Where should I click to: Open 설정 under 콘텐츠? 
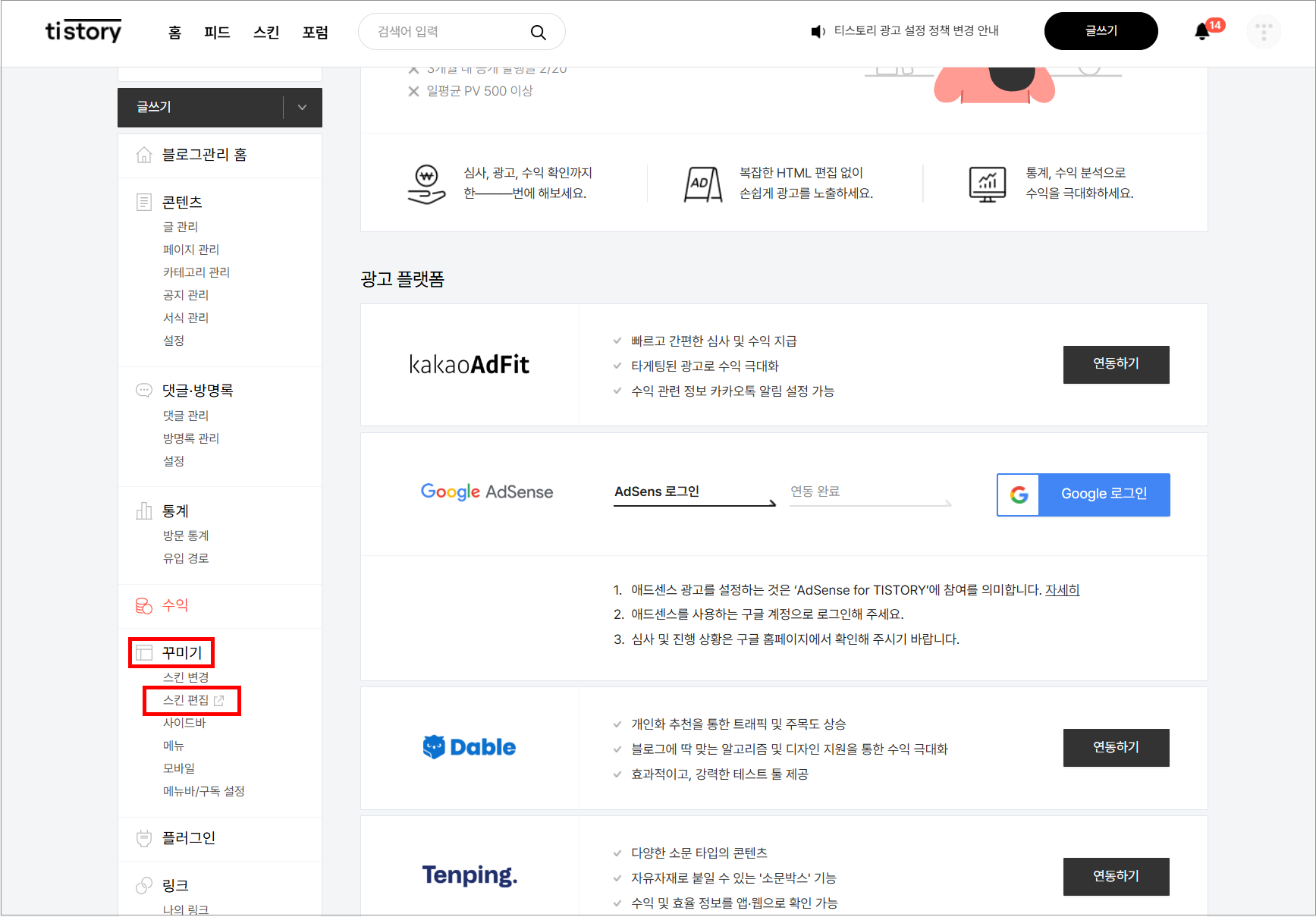174,341
